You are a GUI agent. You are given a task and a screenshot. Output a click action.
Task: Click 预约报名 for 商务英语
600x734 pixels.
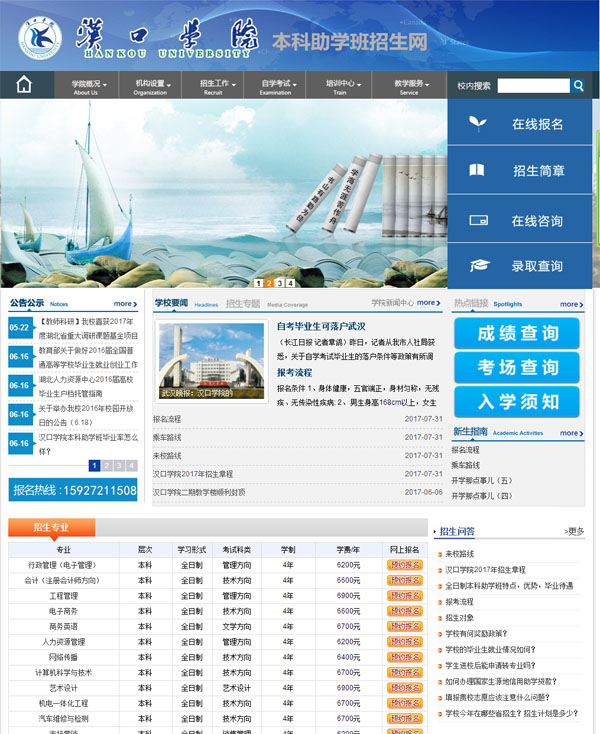pyautogui.click(x=405, y=626)
